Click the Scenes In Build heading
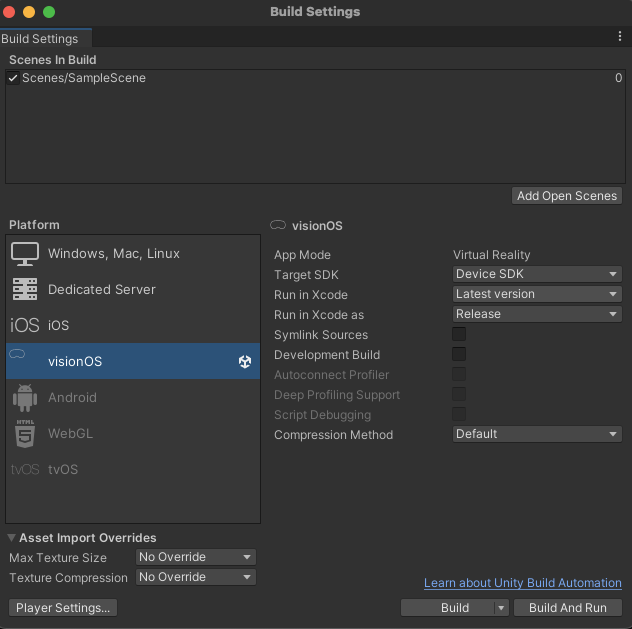 pyautogui.click(x=53, y=60)
